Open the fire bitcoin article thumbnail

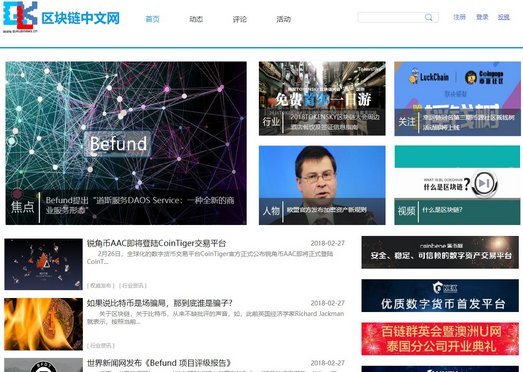[43, 324]
